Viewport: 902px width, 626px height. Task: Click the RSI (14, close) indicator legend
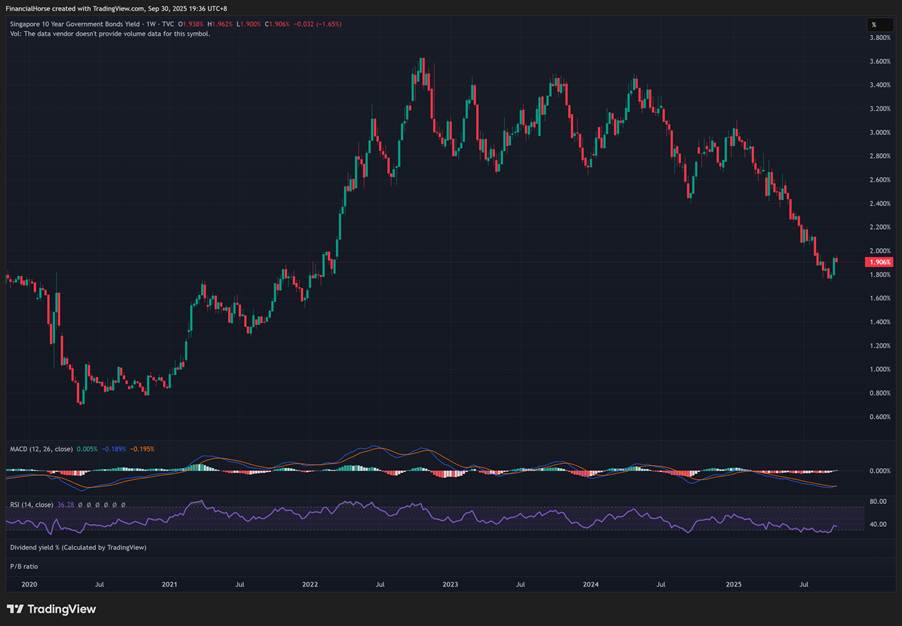point(35,504)
